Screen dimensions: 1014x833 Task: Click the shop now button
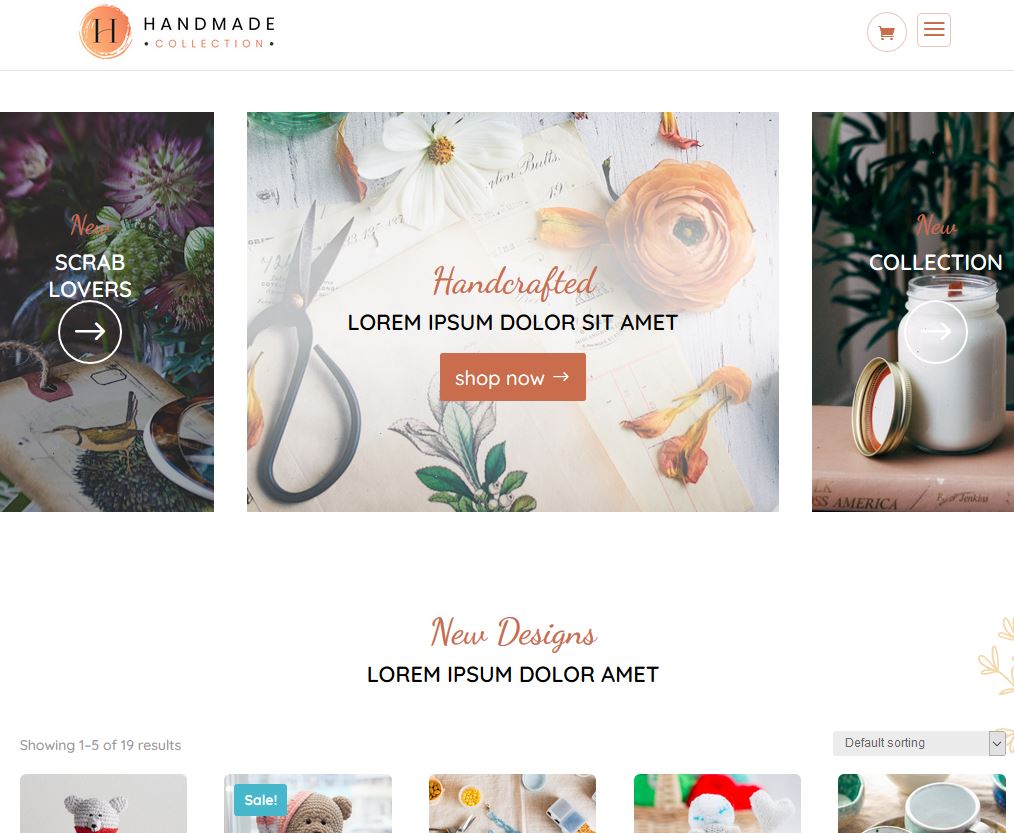point(513,377)
